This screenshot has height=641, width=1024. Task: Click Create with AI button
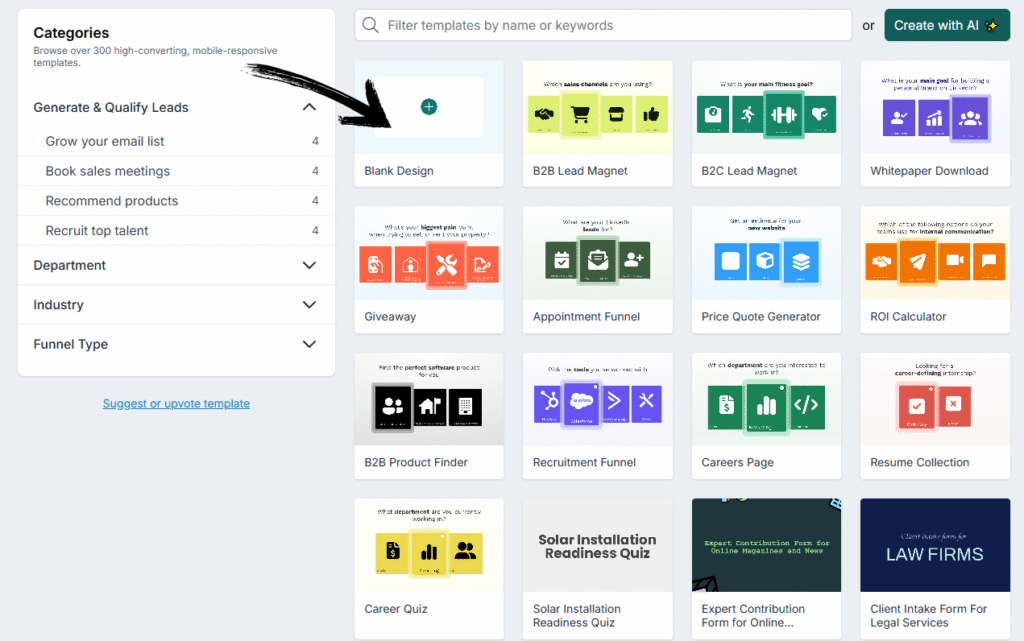(946, 25)
